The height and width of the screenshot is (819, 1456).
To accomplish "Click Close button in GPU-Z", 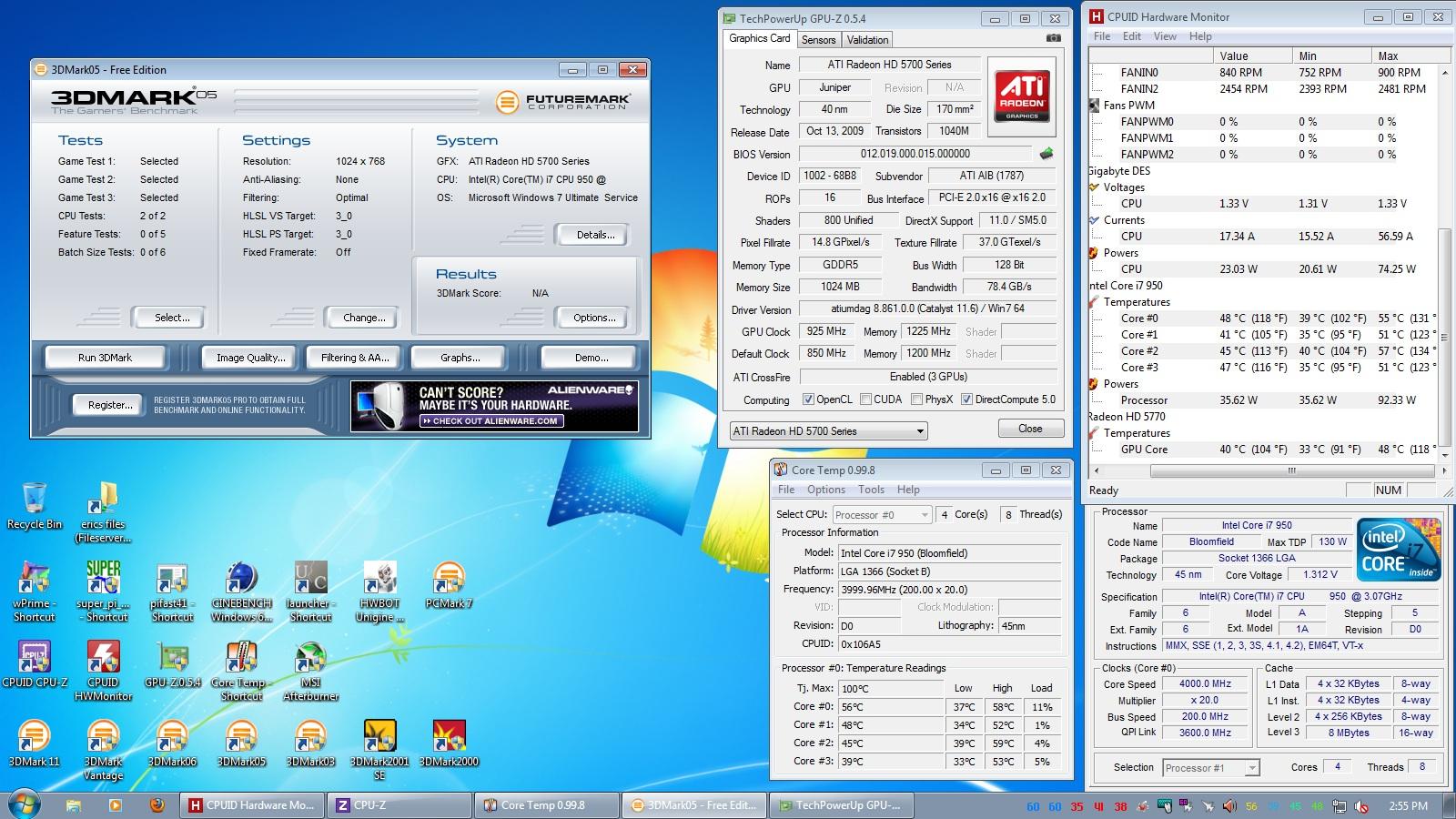I will 1030,429.
